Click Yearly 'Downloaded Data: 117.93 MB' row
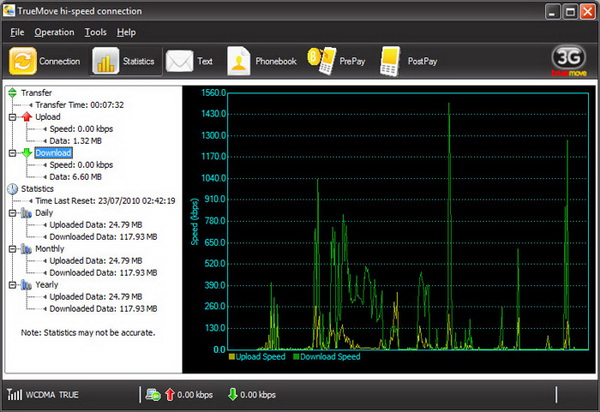Screen dimensions: 600x412 tap(103, 309)
